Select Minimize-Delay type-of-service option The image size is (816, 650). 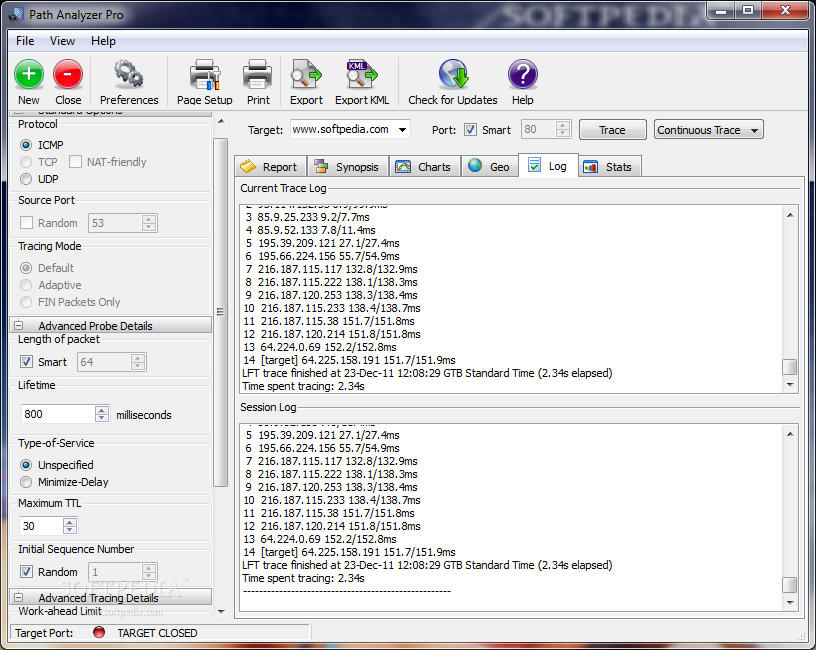tap(26, 482)
